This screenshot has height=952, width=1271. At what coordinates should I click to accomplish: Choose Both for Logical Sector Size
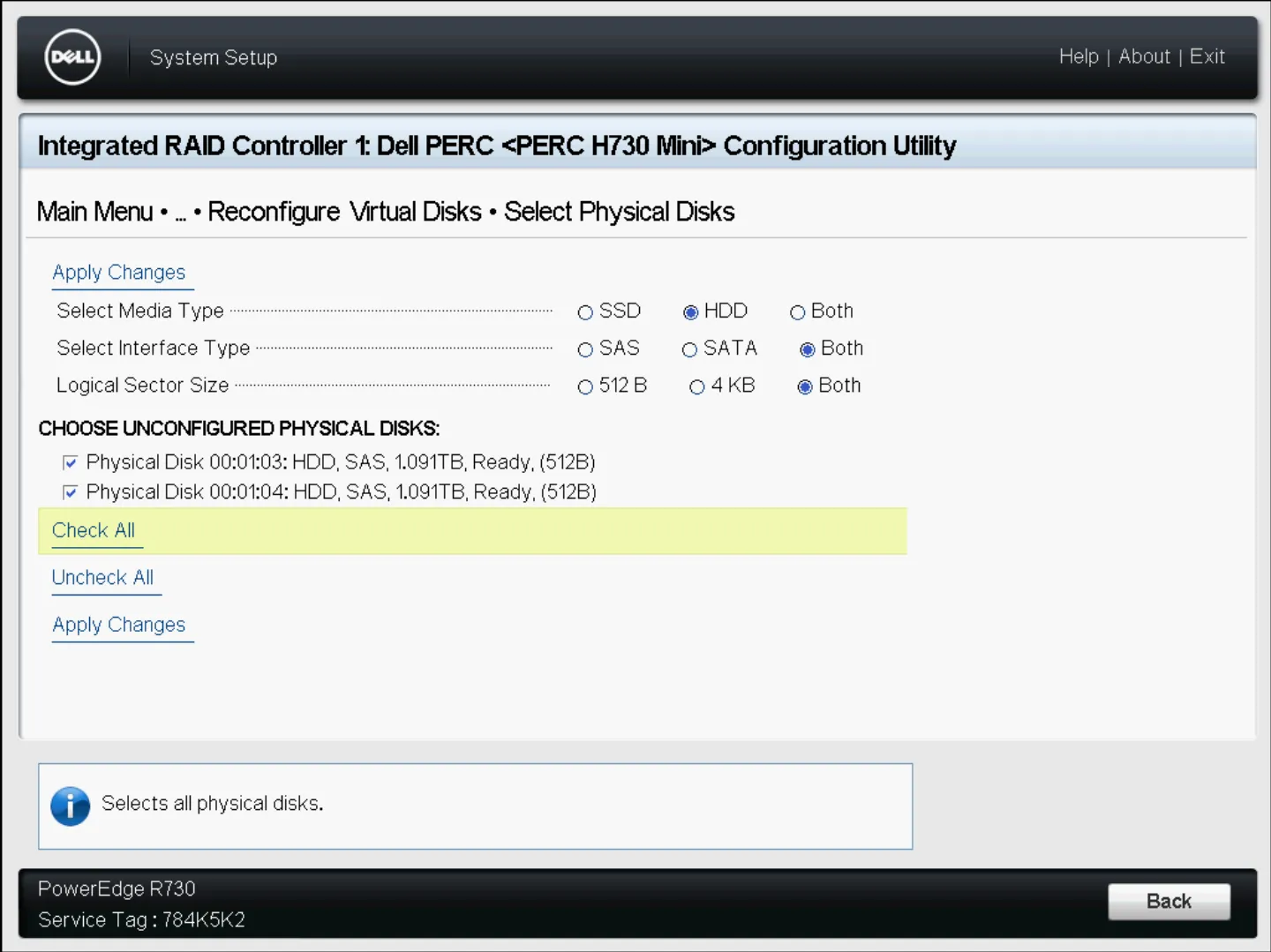(805, 386)
